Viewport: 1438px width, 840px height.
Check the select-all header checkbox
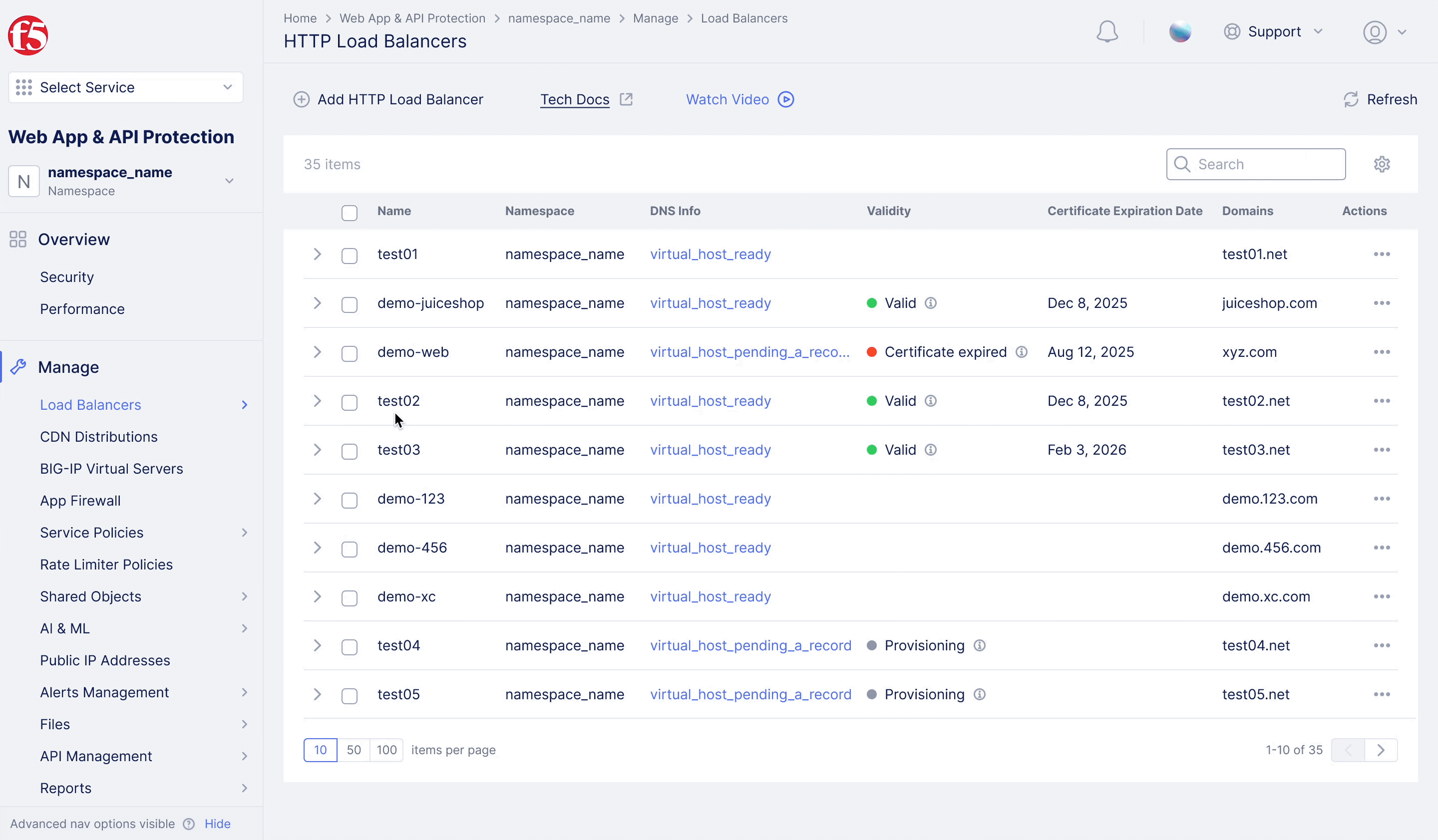pyautogui.click(x=349, y=213)
